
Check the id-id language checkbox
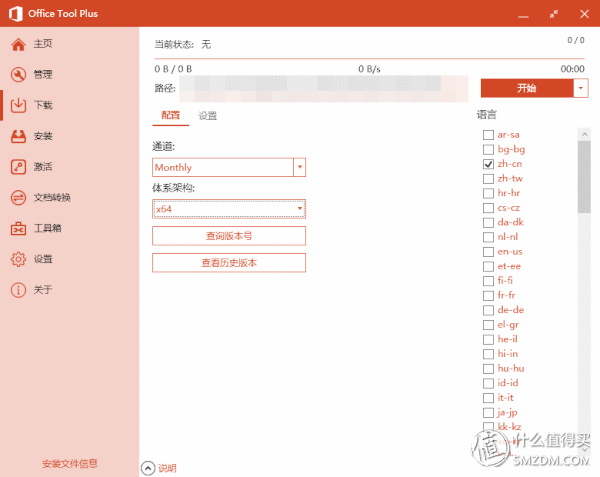(488, 383)
